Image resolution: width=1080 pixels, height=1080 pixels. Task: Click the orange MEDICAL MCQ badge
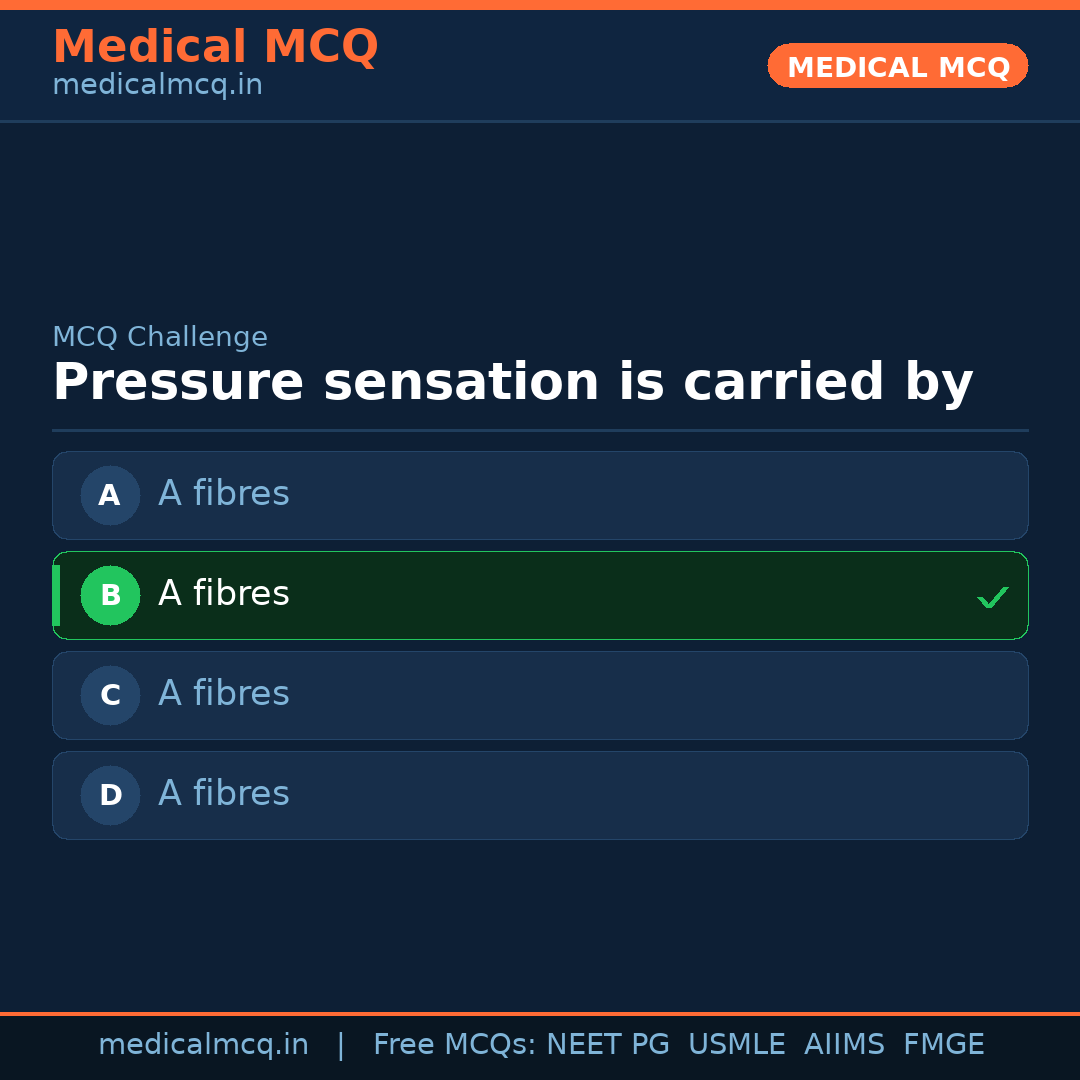tap(897, 66)
